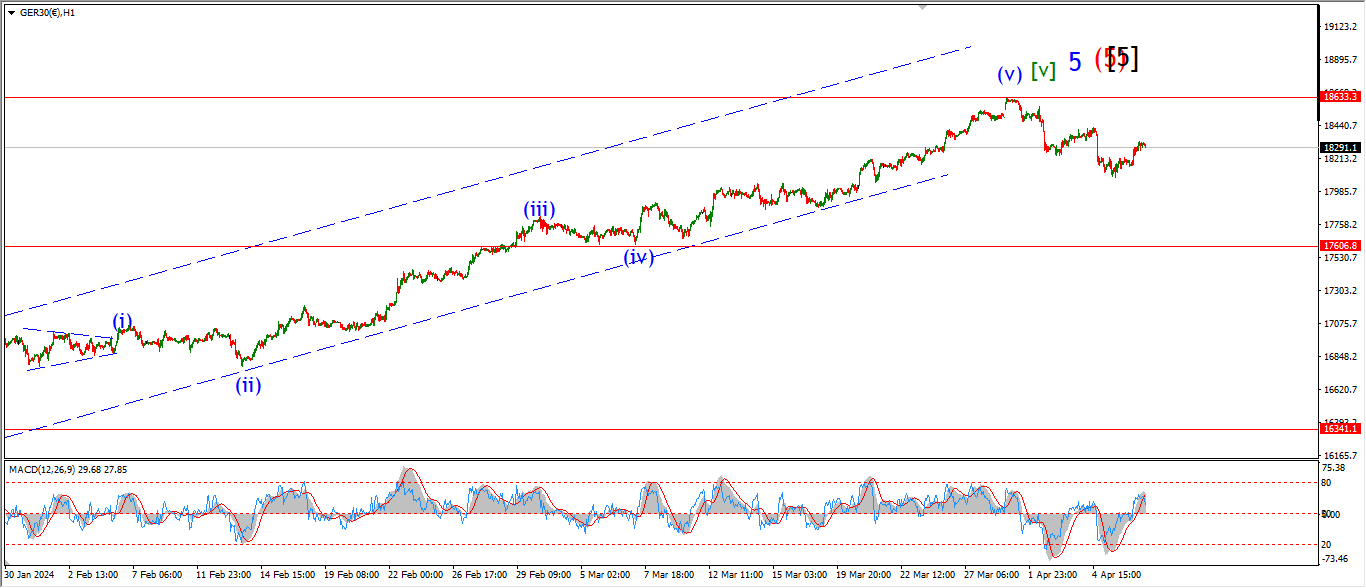The image size is (1366, 588).
Task: Click the 18633.3 red price level tag
Action: 1340,97
